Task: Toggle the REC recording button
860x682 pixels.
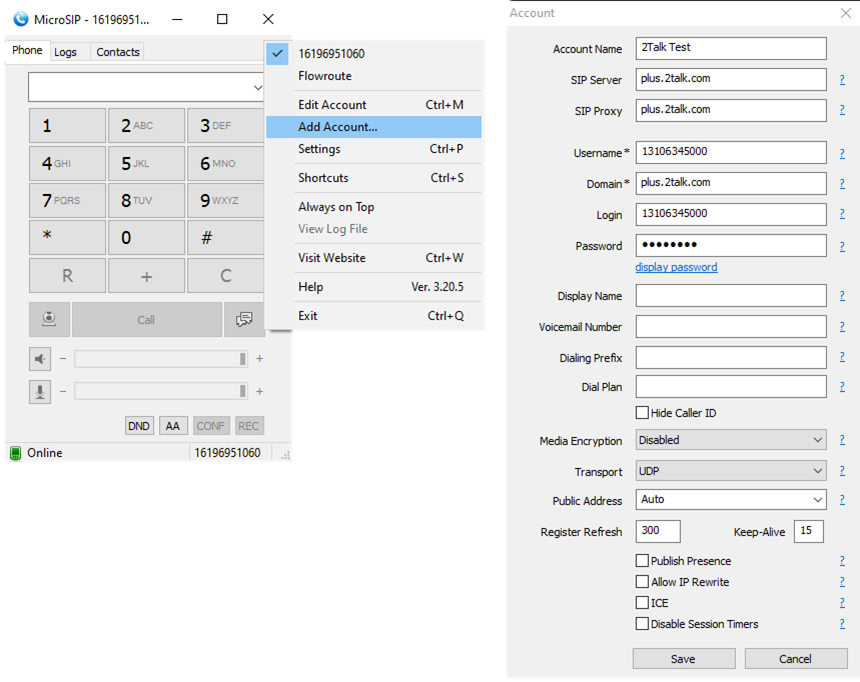Action: tap(248, 426)
